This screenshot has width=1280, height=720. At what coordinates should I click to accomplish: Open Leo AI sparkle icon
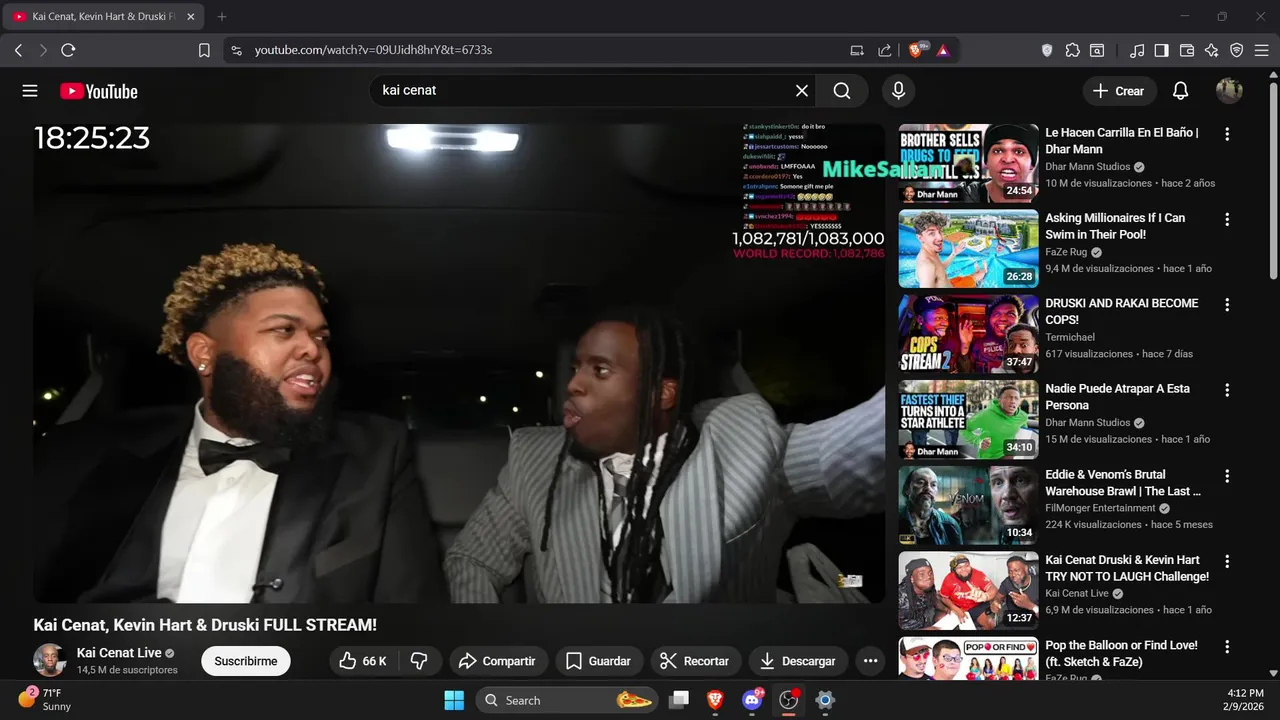(1212, 50)
